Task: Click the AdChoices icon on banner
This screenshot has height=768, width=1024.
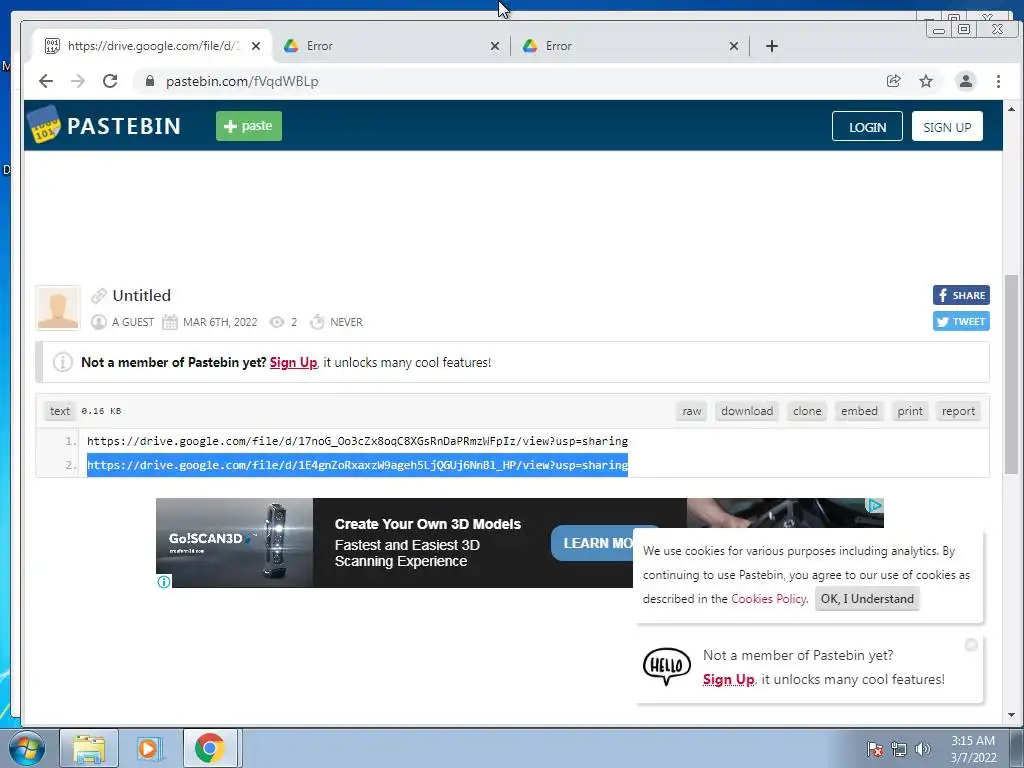Action: [x=875, y=505]
